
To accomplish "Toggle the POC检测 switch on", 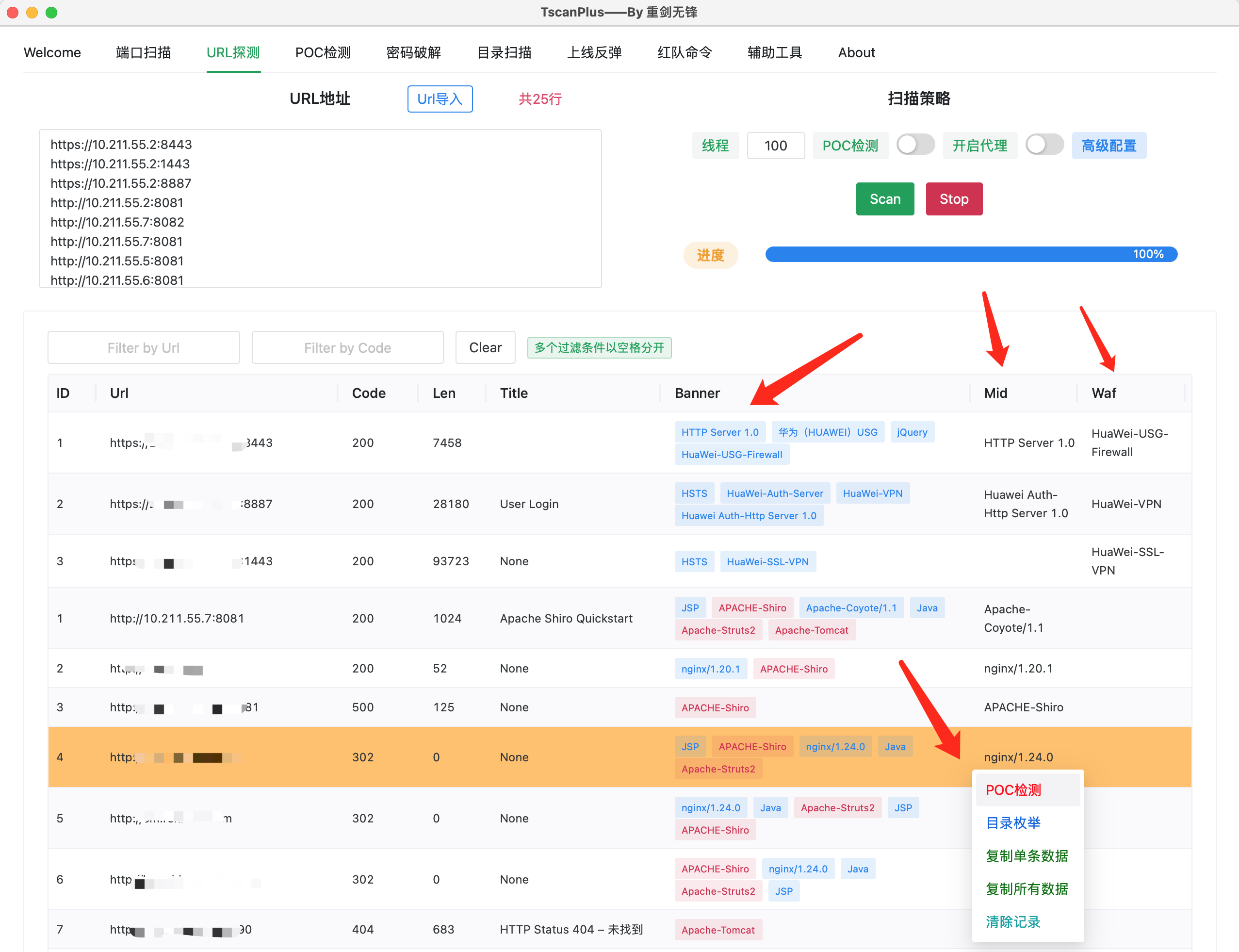I will point(915,145).
